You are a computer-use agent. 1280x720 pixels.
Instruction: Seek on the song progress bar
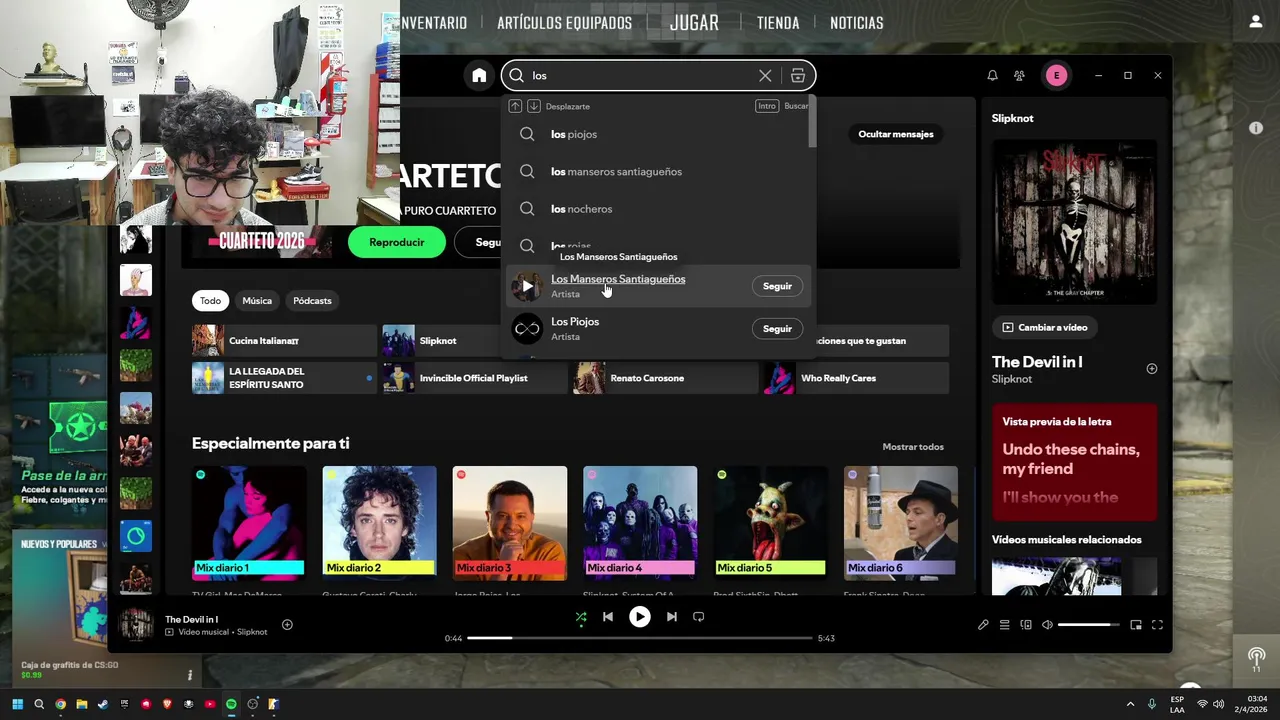pyautogui.click(x=639, y=638)
